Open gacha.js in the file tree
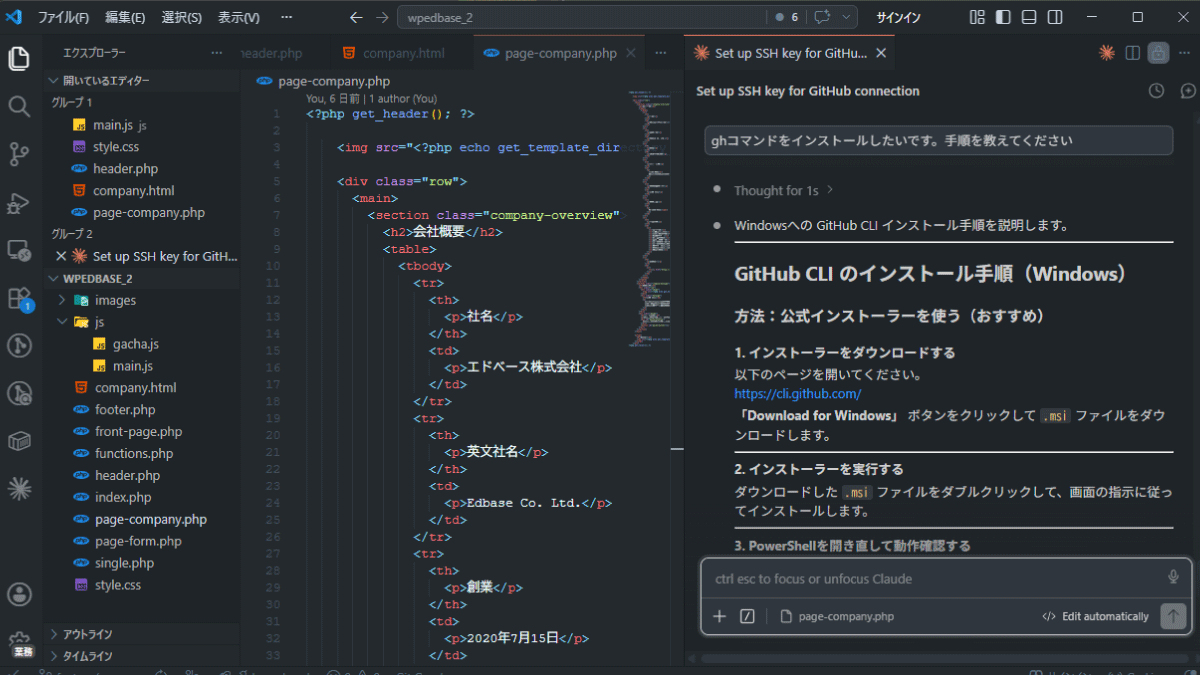Screen dimensions: 1200x675 click(135, 344)
